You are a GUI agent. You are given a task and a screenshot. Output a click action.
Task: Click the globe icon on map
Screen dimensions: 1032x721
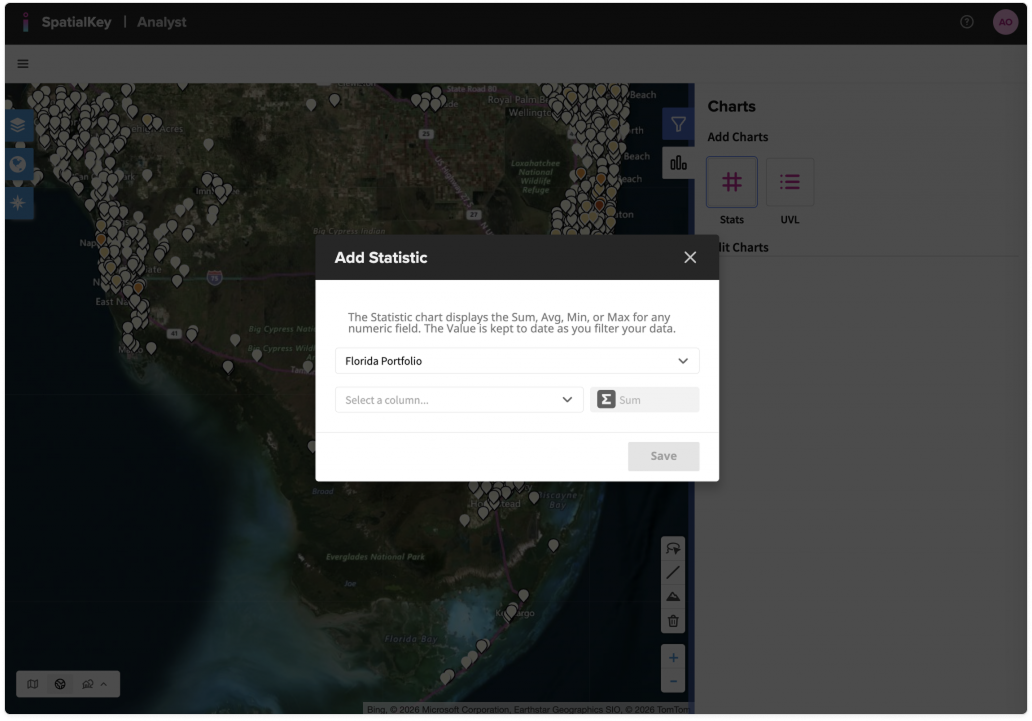coord(20,165)
